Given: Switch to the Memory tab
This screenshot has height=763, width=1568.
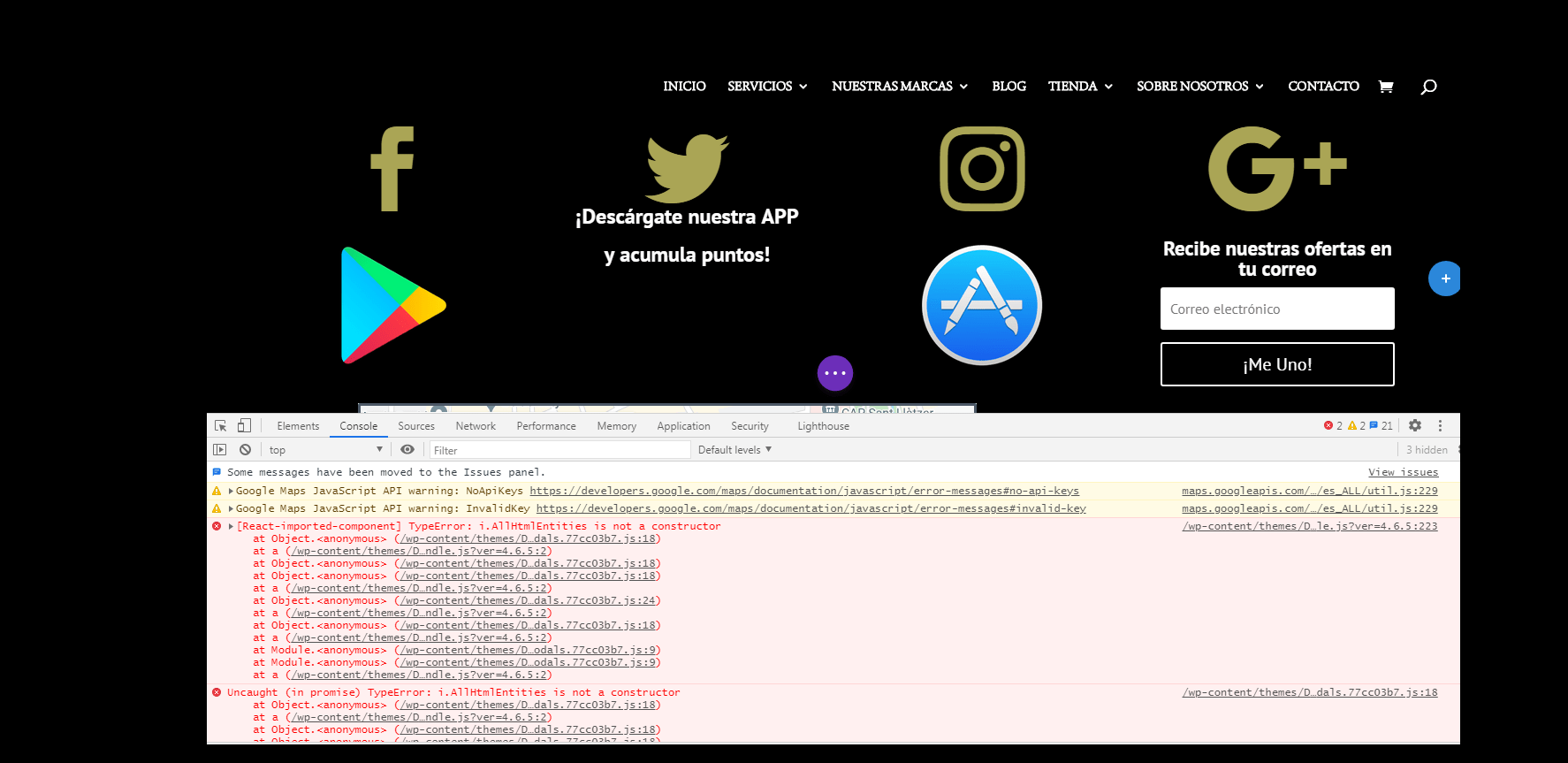Looking at the screenshot, I should pos(616,425).
